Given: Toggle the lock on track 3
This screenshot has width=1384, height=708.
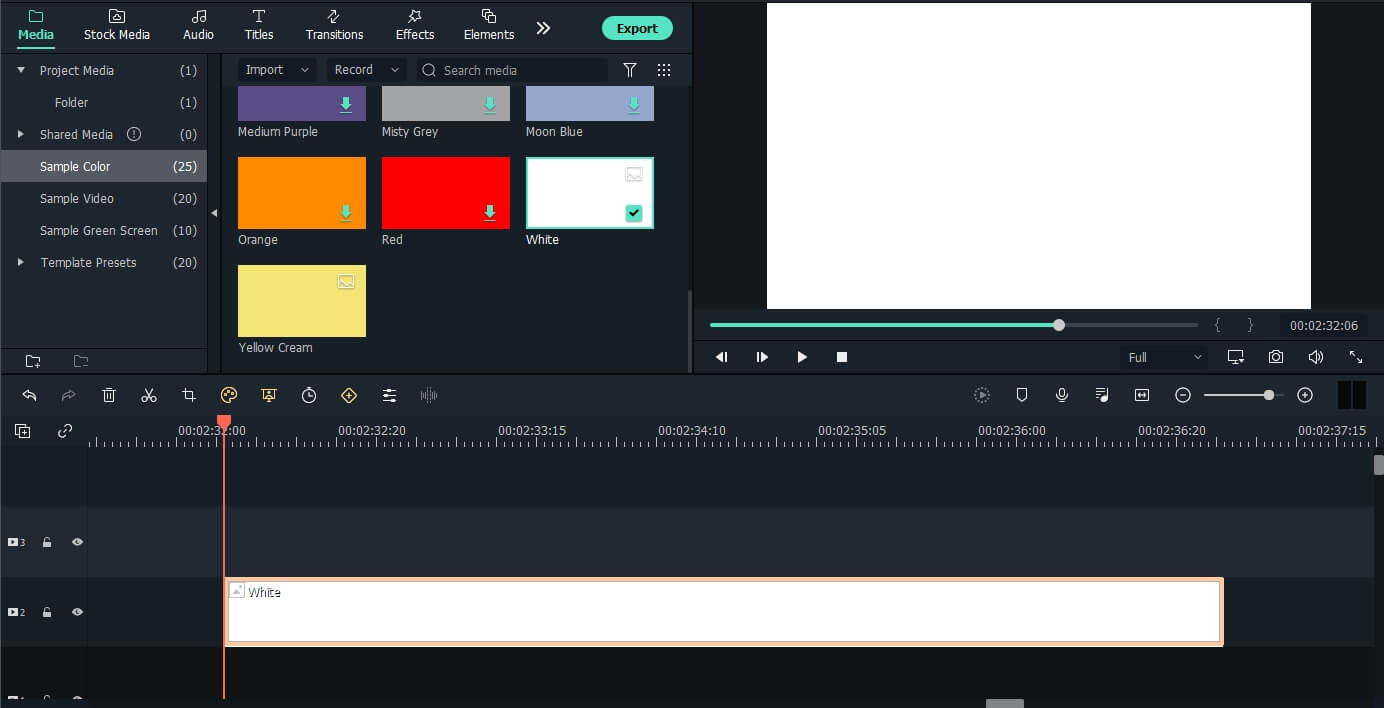Looking at the screenshot, I should point(47,542).
